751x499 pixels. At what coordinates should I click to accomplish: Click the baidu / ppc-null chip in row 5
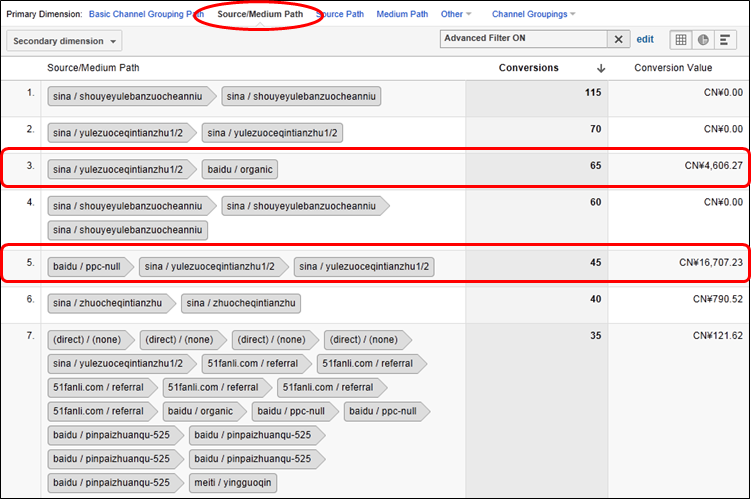coord(88,266)
